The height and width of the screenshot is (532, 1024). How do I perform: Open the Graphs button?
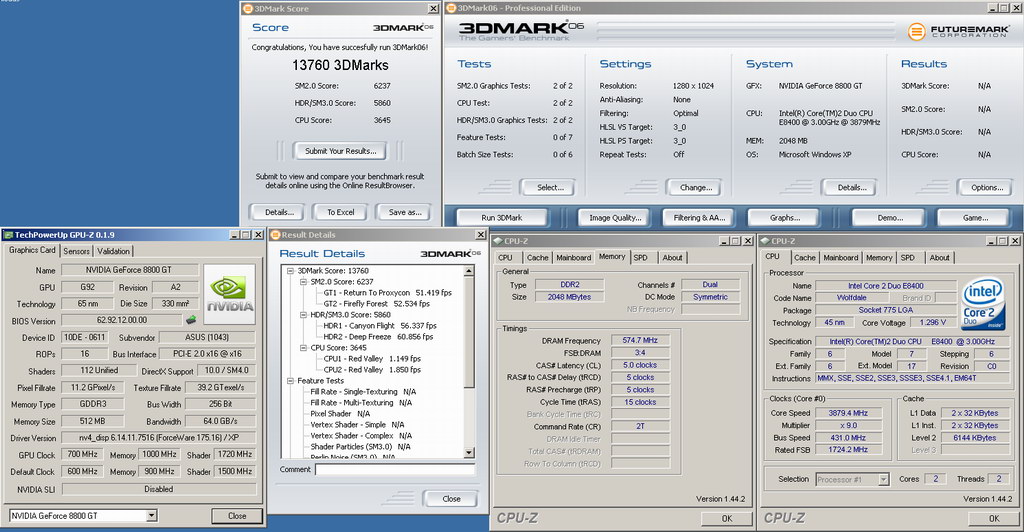pos(784,217)
